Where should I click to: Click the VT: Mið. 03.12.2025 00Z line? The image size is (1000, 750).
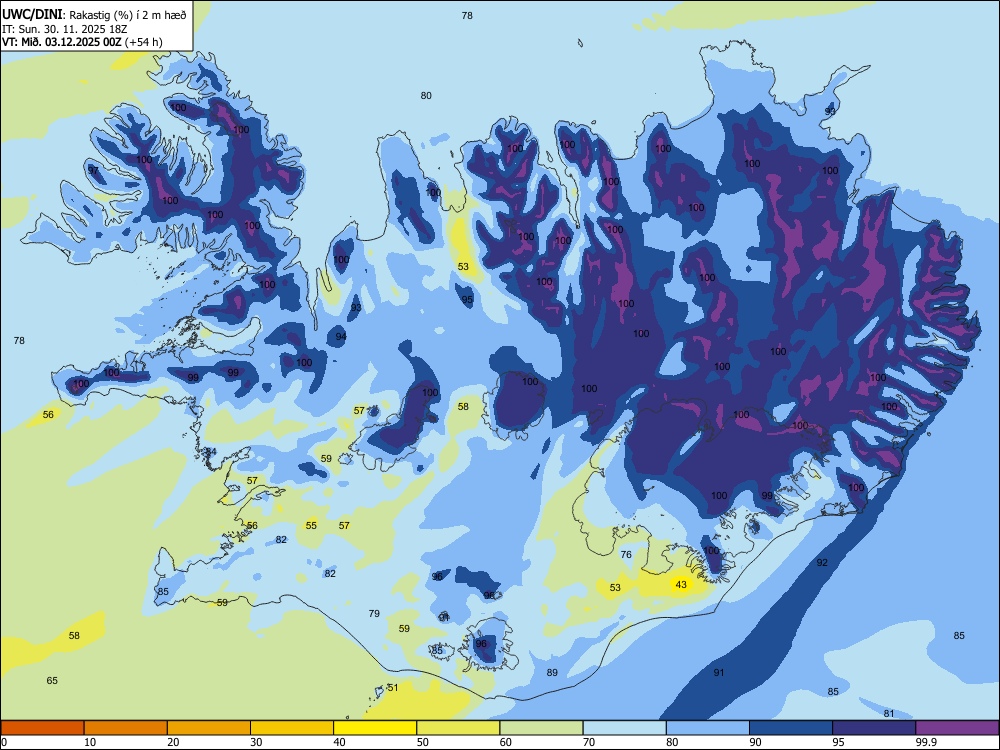(x=82, y=42)
